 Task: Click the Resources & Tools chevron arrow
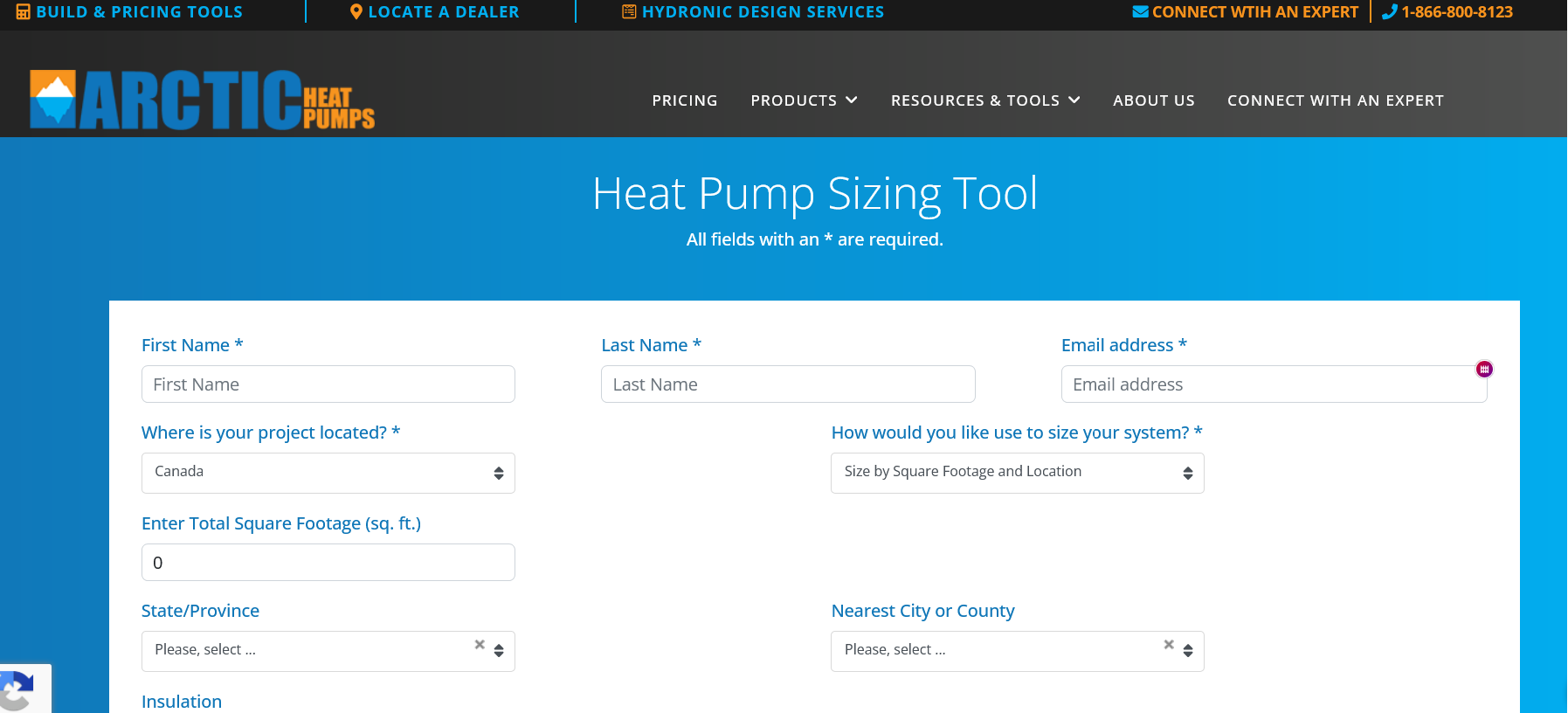pos(1074,100)
